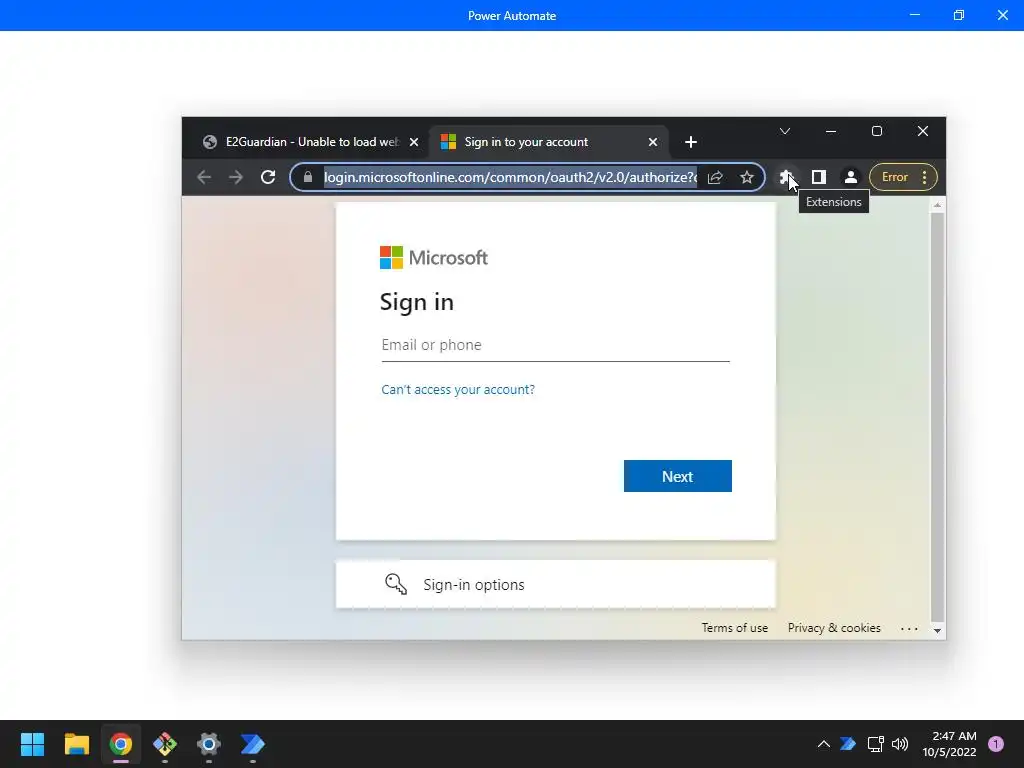The image size is (1024, 768).
Task: Click the Microsoft logo
Action: tap(434, 257)
